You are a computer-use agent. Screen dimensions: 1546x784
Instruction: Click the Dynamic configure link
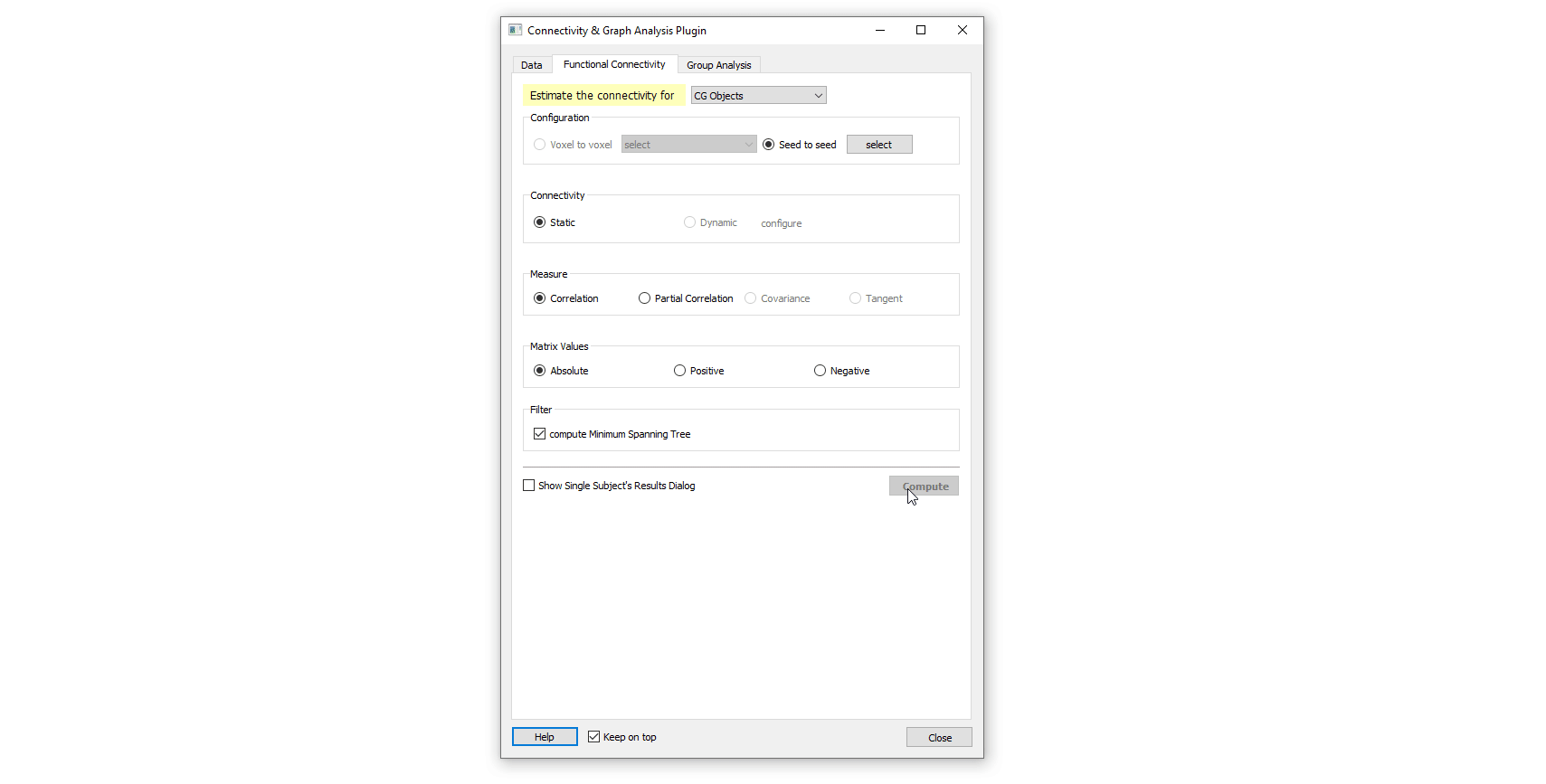click(781, 223)
